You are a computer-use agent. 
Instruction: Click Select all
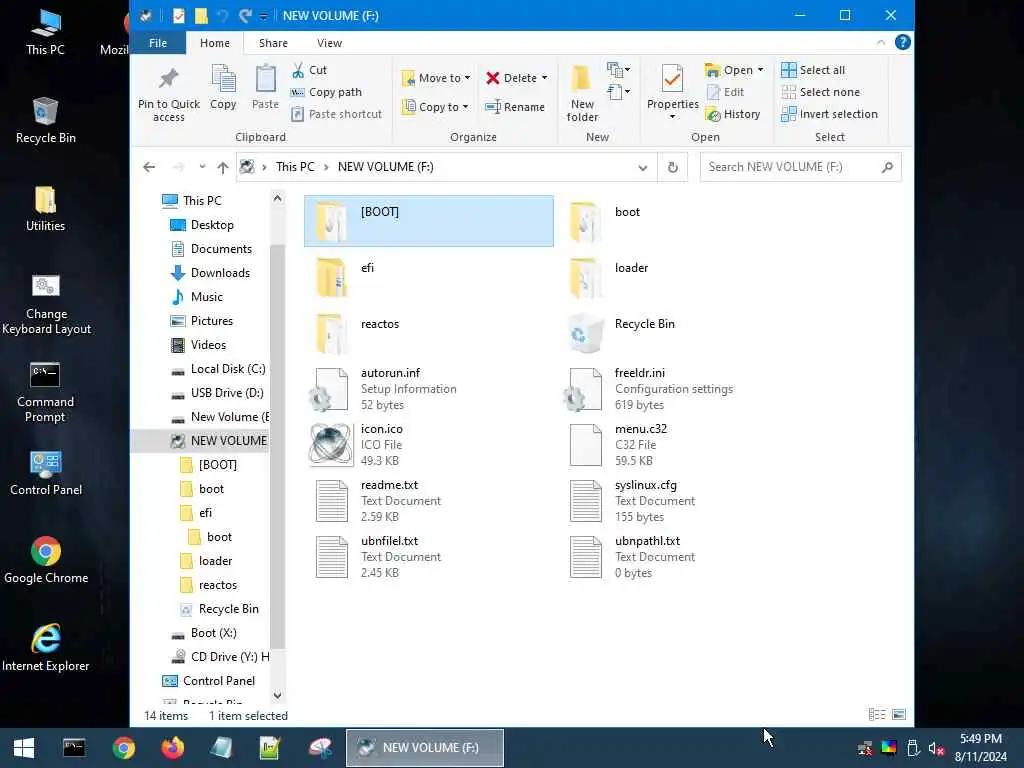(x=813, y=70)
